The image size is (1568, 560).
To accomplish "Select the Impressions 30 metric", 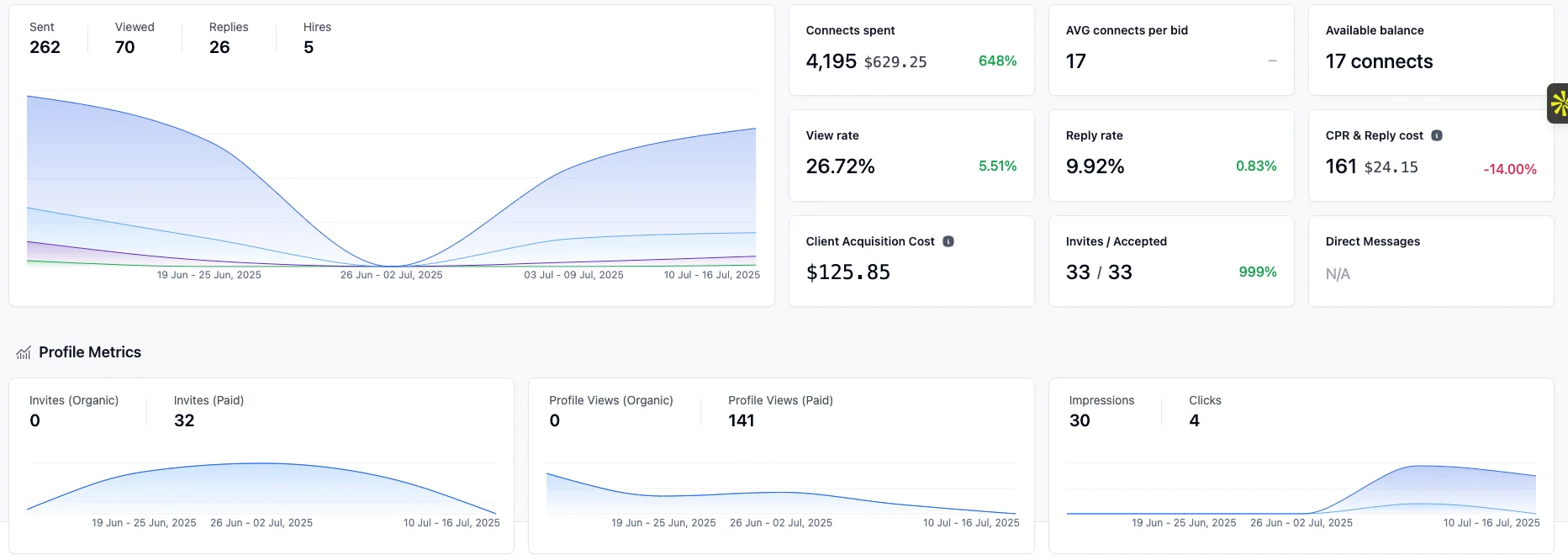I will 1101,411.
